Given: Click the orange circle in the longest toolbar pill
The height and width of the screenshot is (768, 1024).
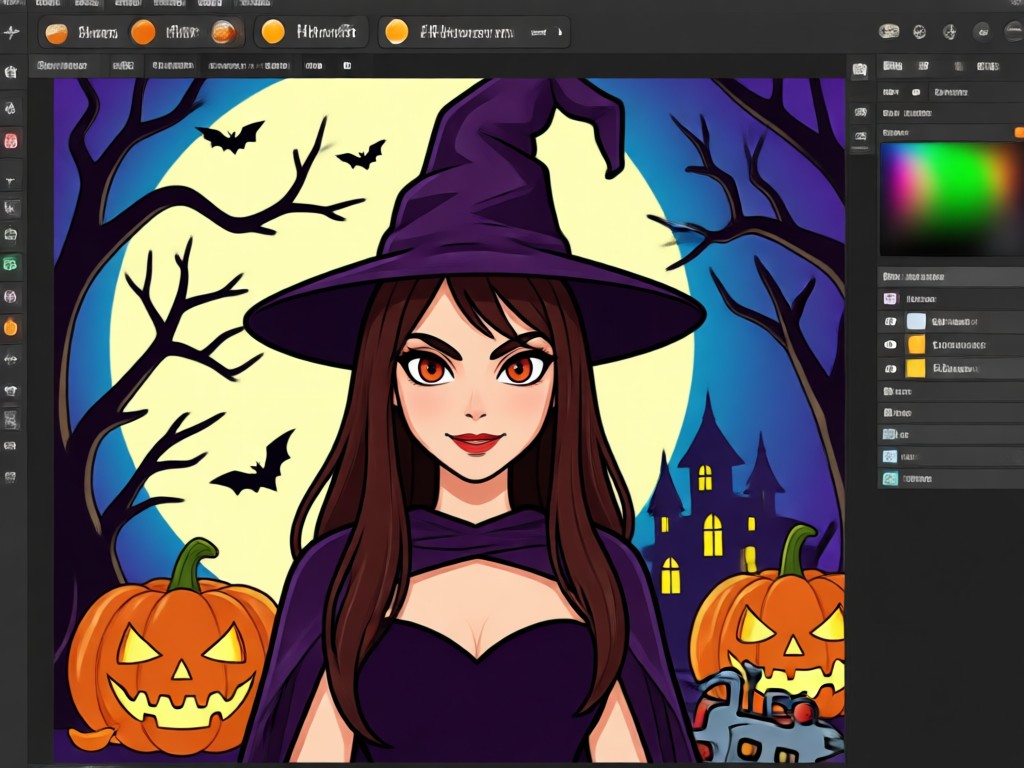Looking at the screenshot, I should (x=396, y=31).
